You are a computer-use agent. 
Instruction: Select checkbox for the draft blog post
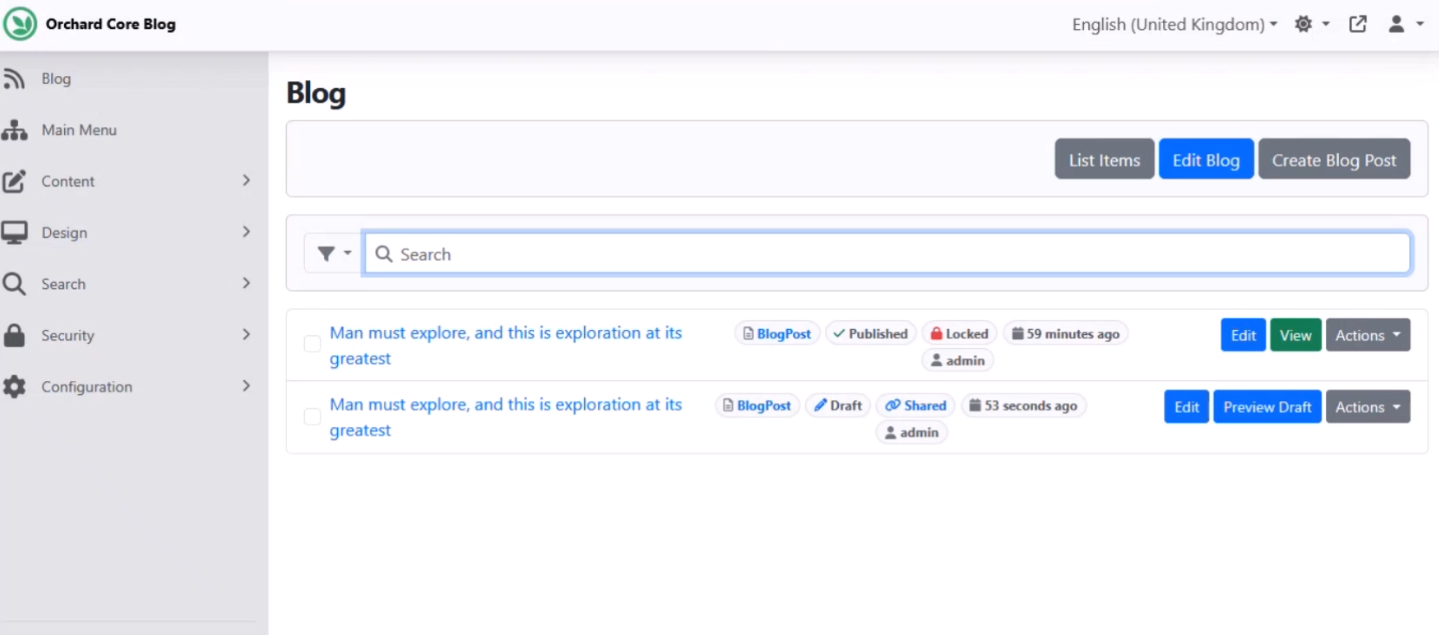click(312, 416)
